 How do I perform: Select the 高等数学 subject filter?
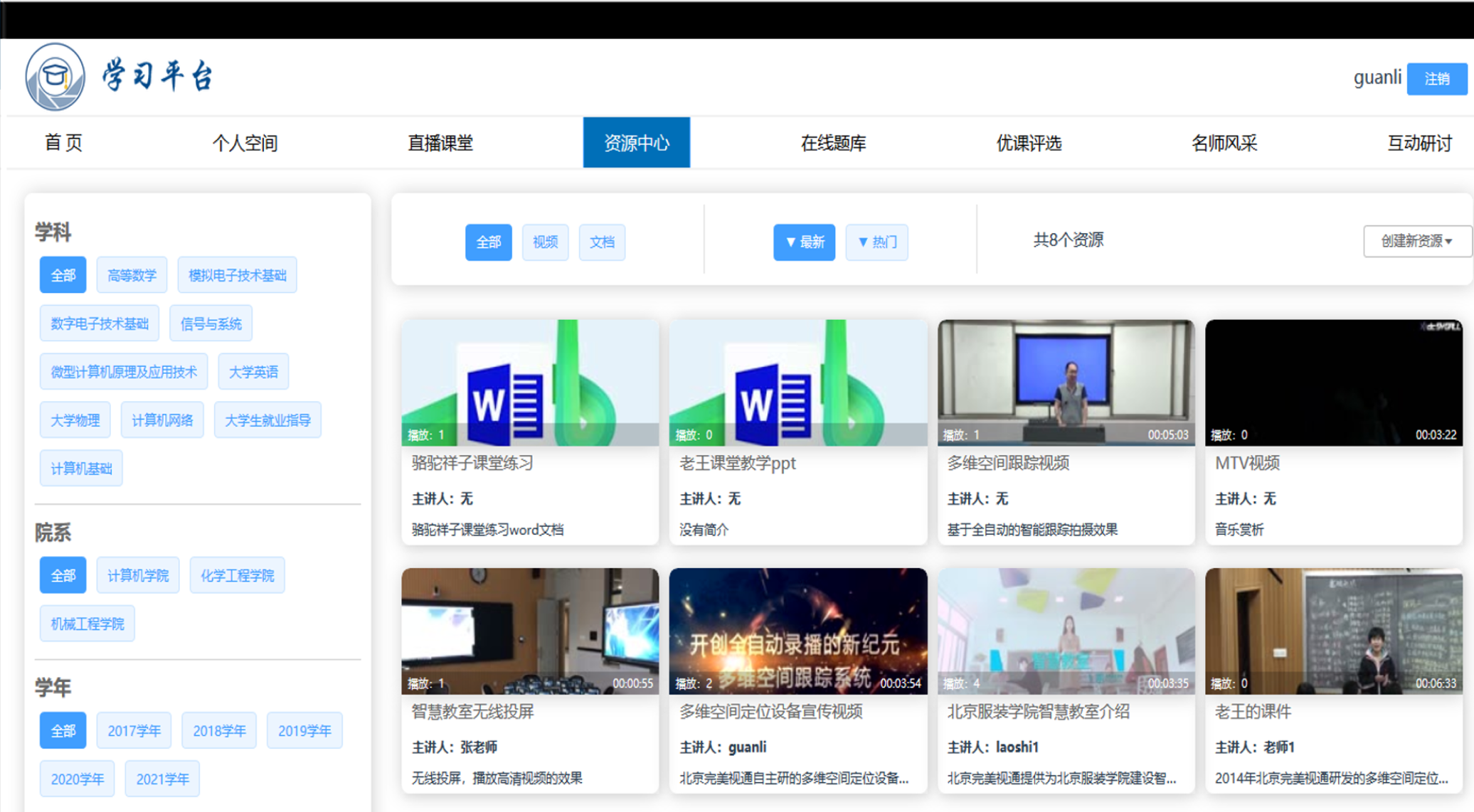coord(132,275)
